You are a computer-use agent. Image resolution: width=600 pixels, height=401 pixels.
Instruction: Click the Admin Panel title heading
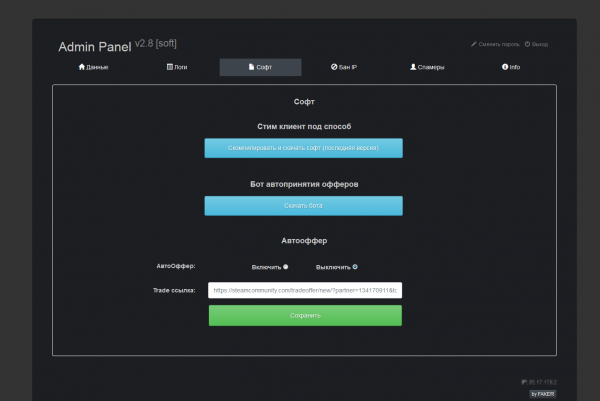coord(101,46)
